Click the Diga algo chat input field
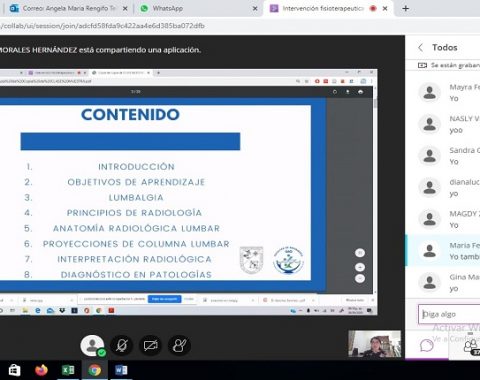 point(449,314)
